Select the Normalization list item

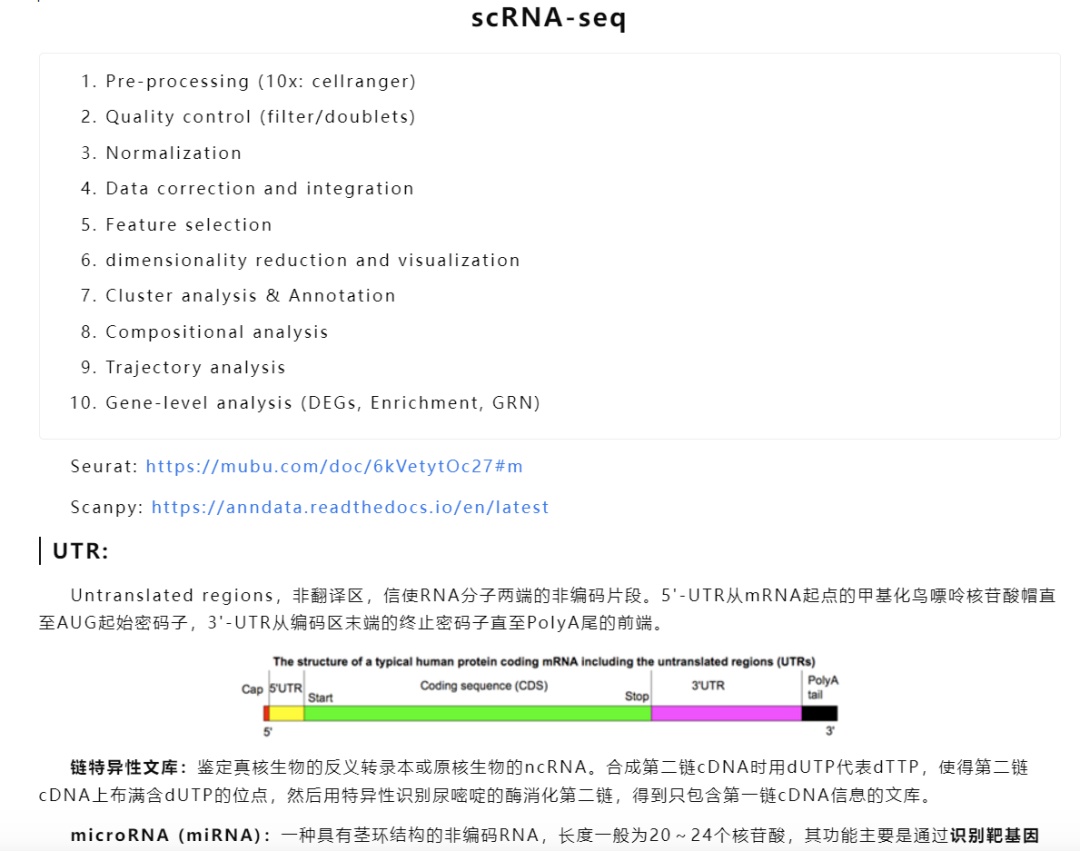pos(173,153)
